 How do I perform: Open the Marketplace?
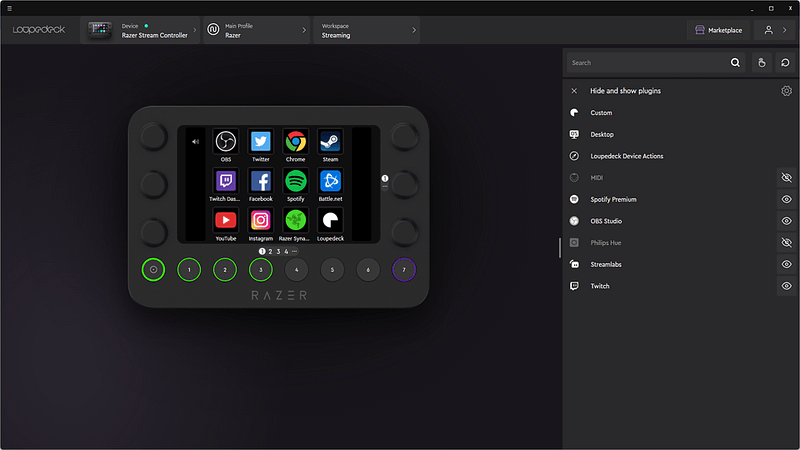pyautogui.click(x=718, y=30)
